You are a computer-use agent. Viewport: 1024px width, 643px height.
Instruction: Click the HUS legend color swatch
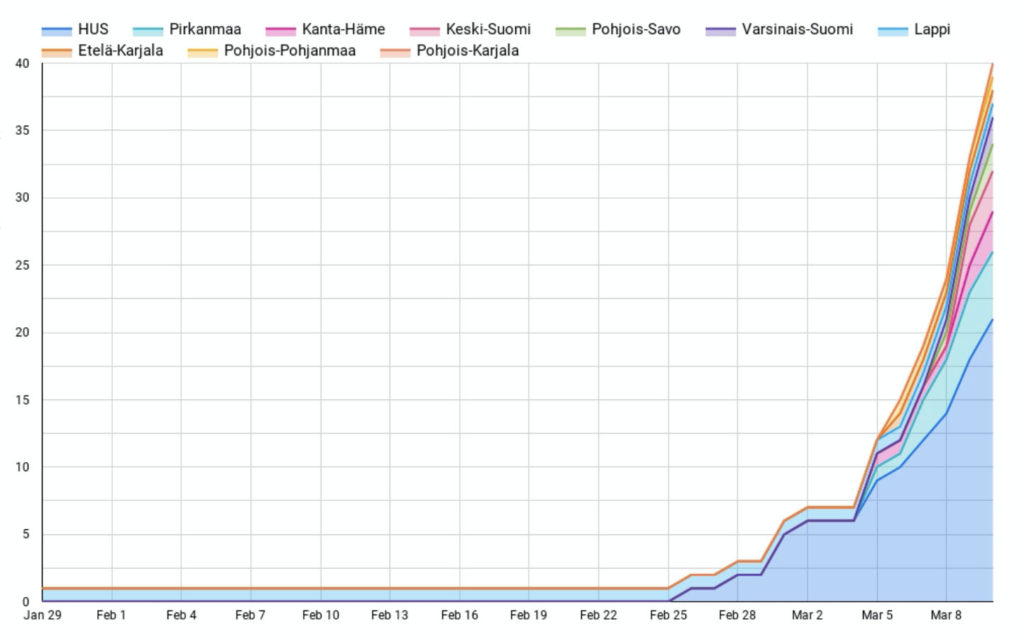click(57, 31)
